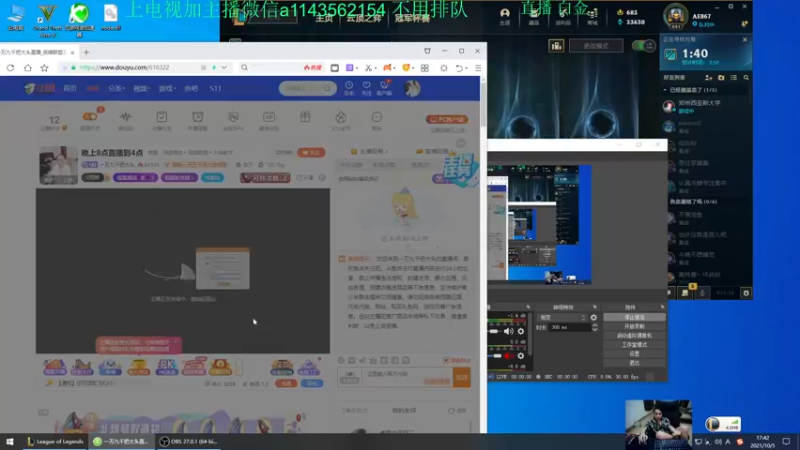The image size is (800, 450).
Task: Adjust OBS duration 300 ms stepper
Action: coord(594,327)
